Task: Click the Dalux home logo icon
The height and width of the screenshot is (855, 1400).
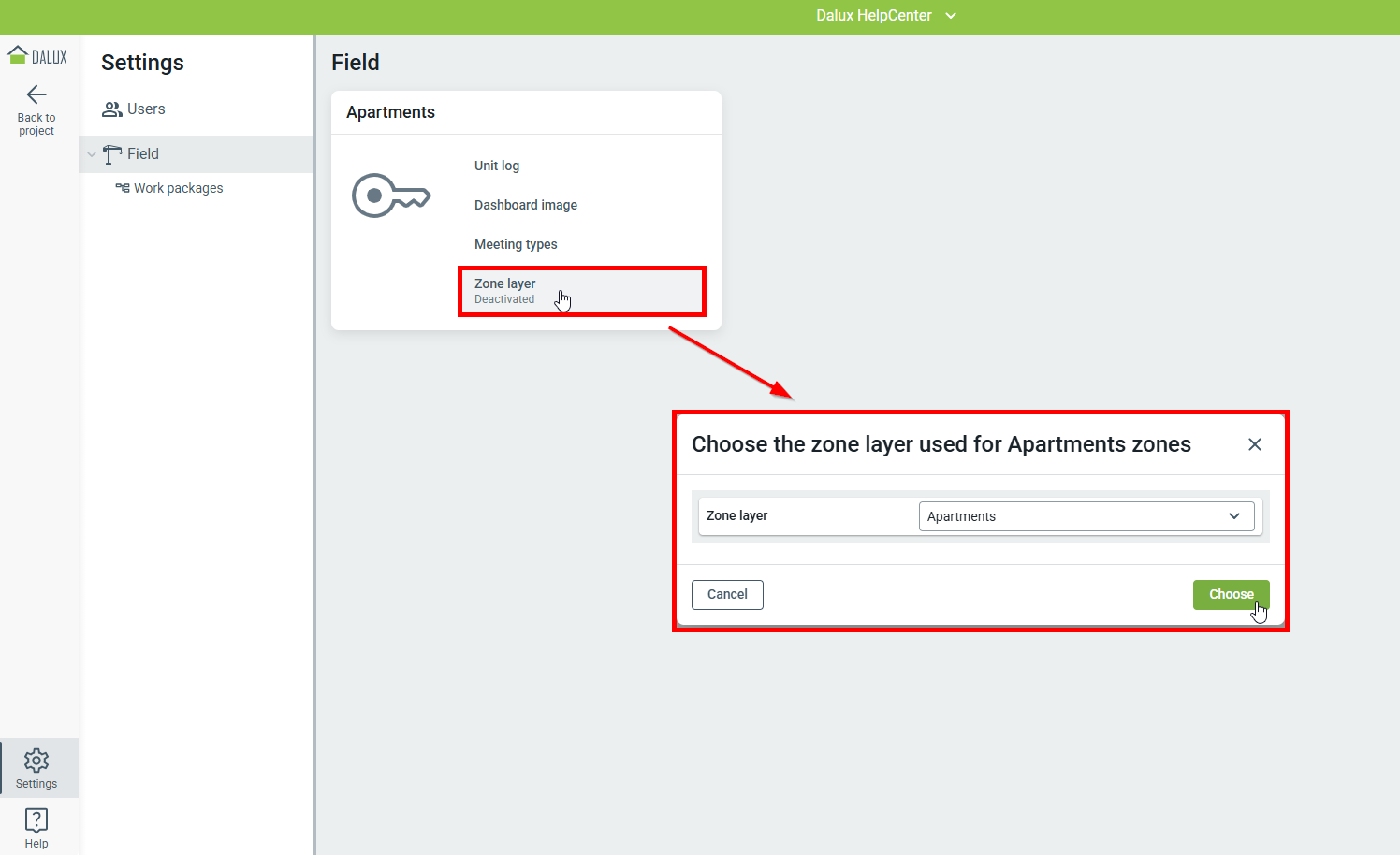Action: tap(18, 55)
